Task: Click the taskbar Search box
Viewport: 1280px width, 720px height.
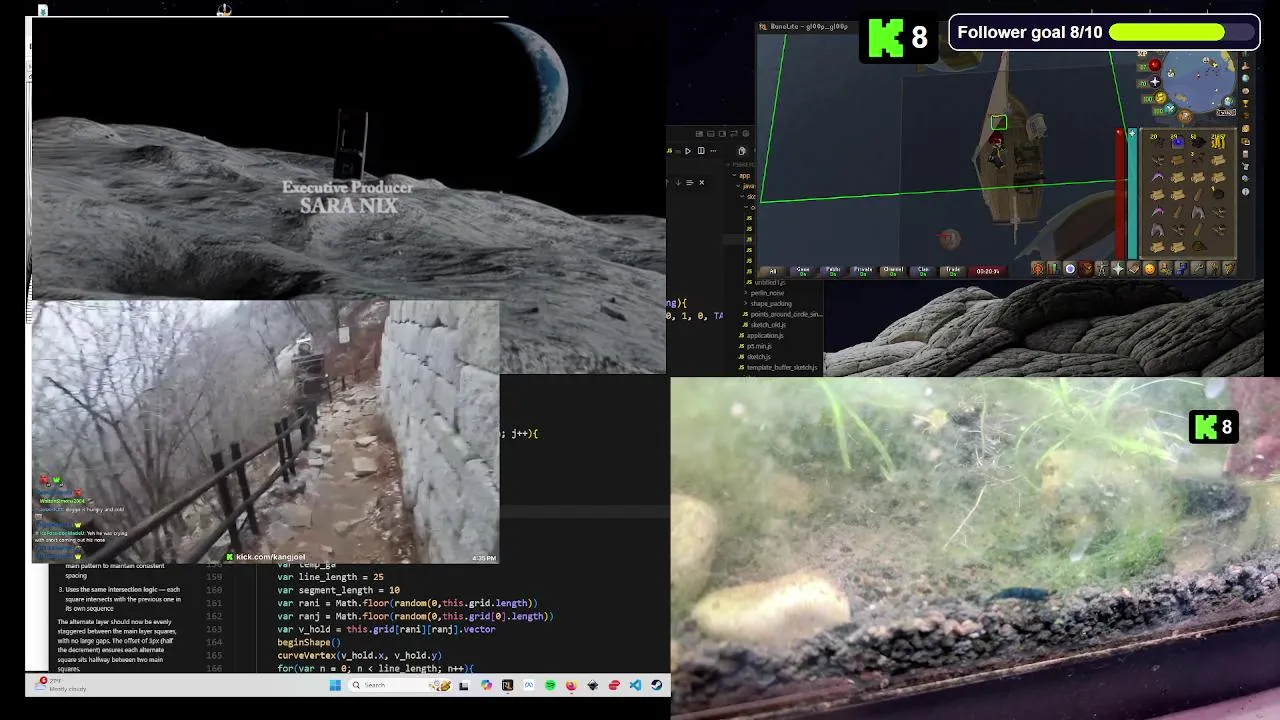Action: click(x=400, y=685)
